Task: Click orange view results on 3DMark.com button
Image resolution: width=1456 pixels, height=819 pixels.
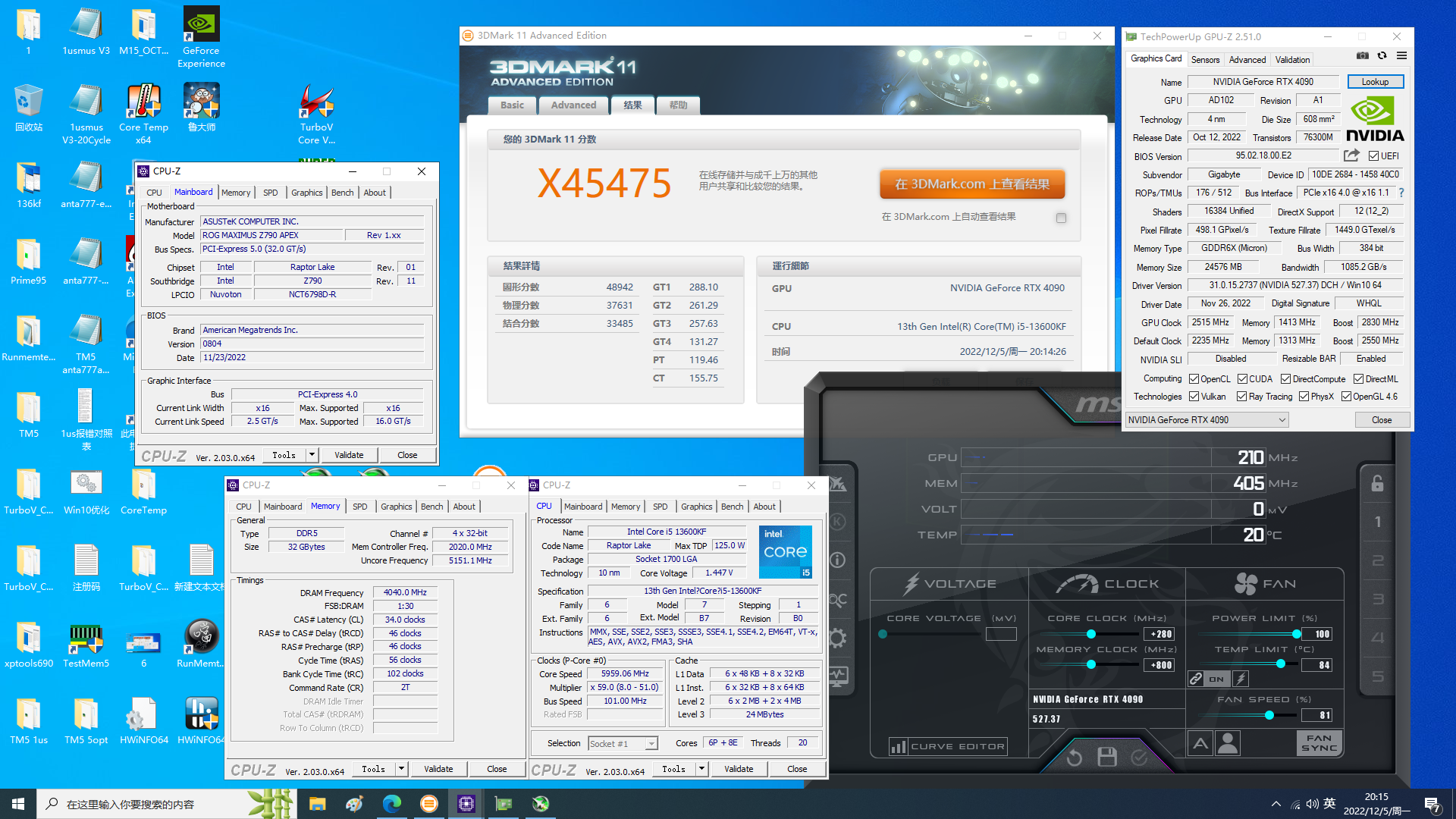Action: click(x=972, y=184)
